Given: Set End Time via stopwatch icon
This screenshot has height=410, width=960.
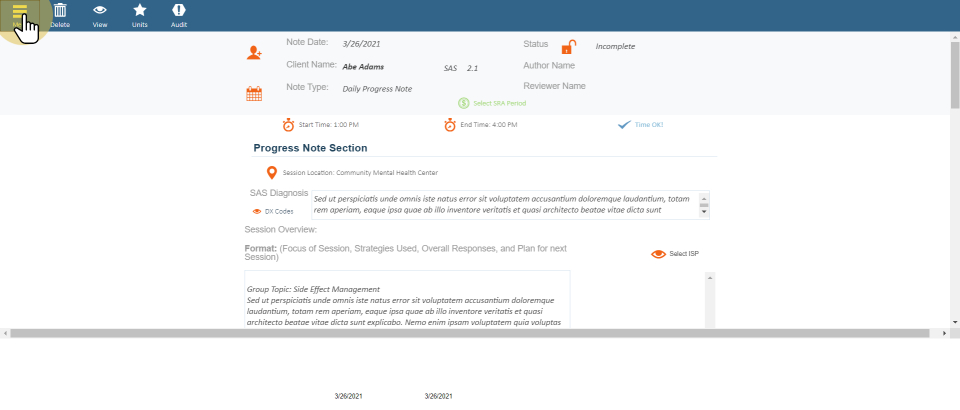Looking at the screenshot, I should point(450,125).
